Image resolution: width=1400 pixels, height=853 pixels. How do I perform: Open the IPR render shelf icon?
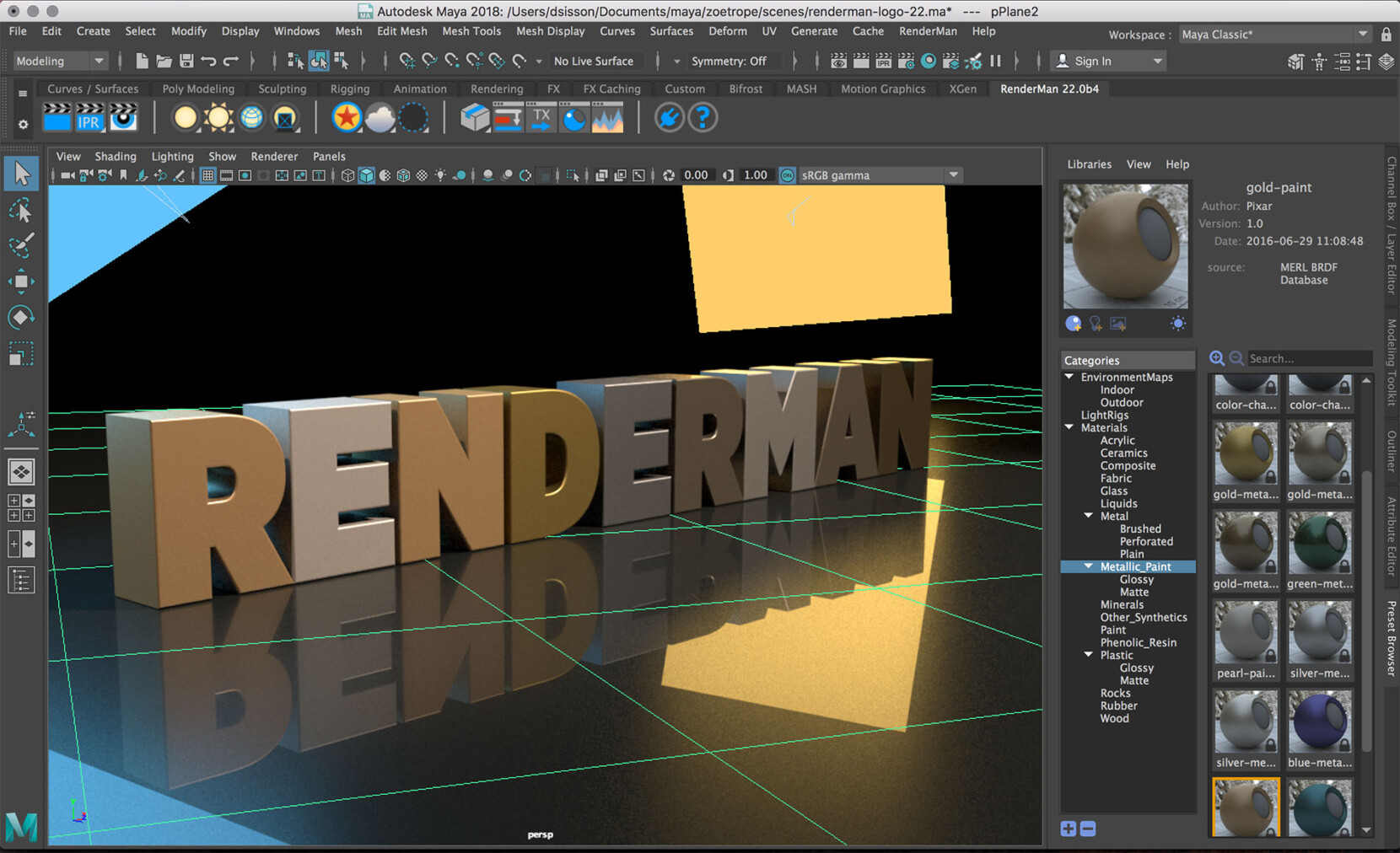pos(89,117)
